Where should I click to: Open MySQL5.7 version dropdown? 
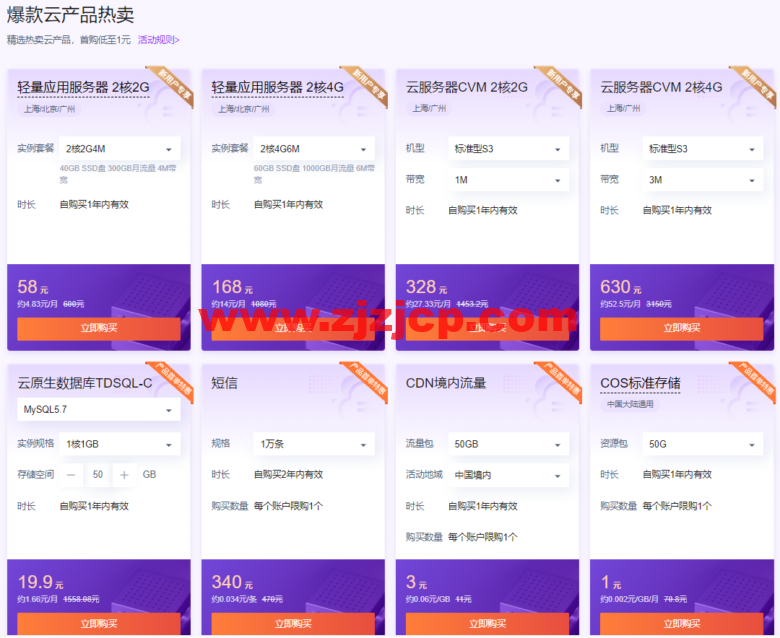[98, 410]
